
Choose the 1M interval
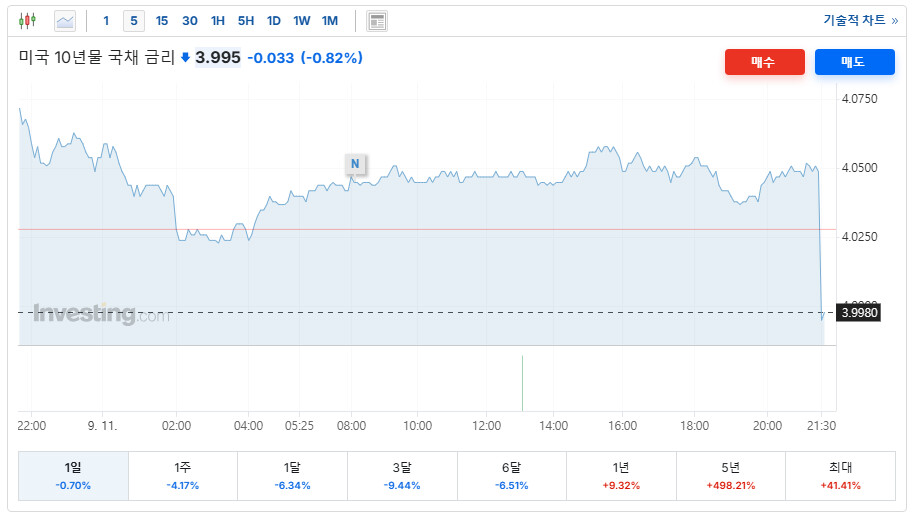330,21
